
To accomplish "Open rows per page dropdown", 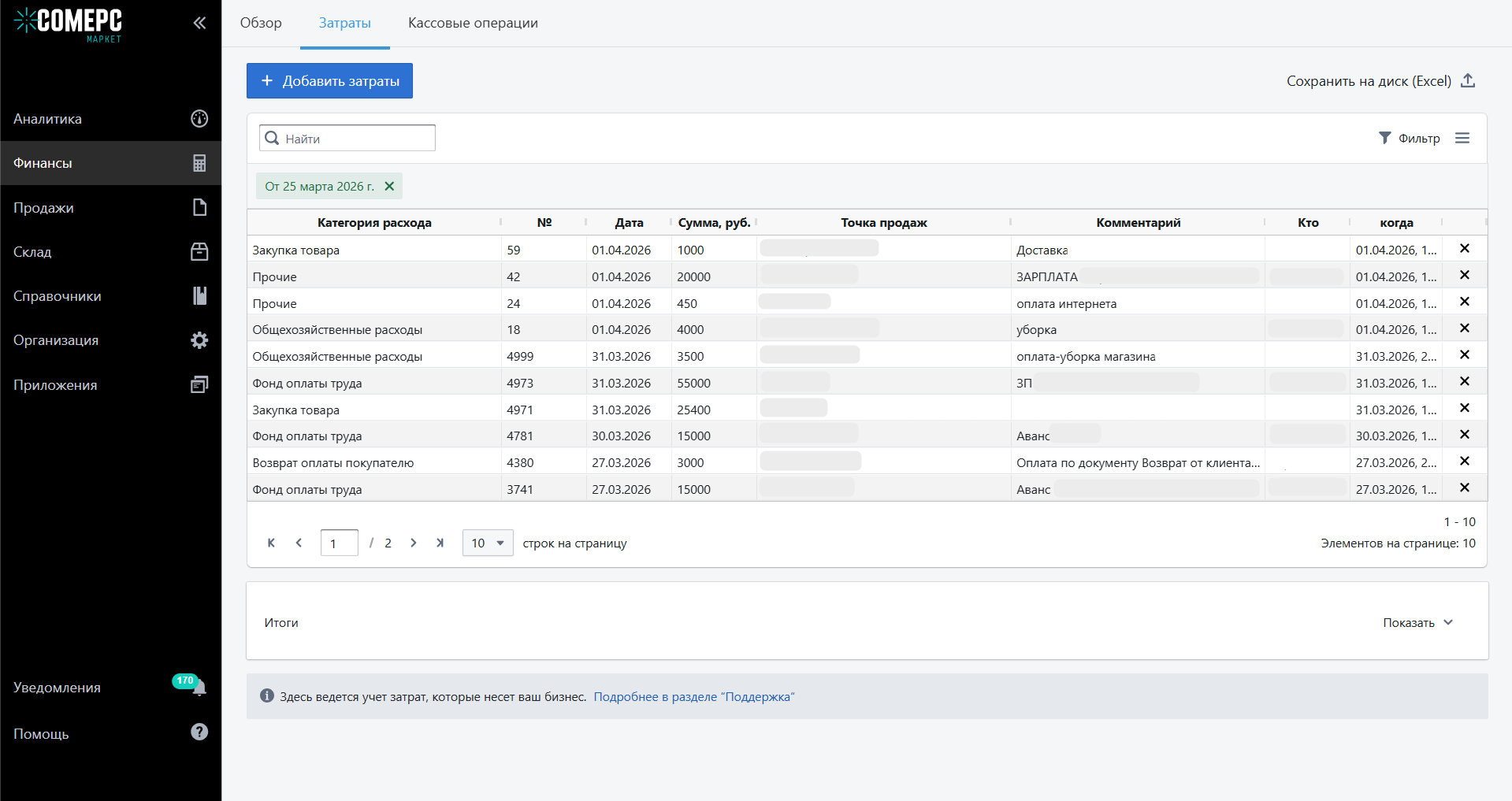I will coord(488,543).
